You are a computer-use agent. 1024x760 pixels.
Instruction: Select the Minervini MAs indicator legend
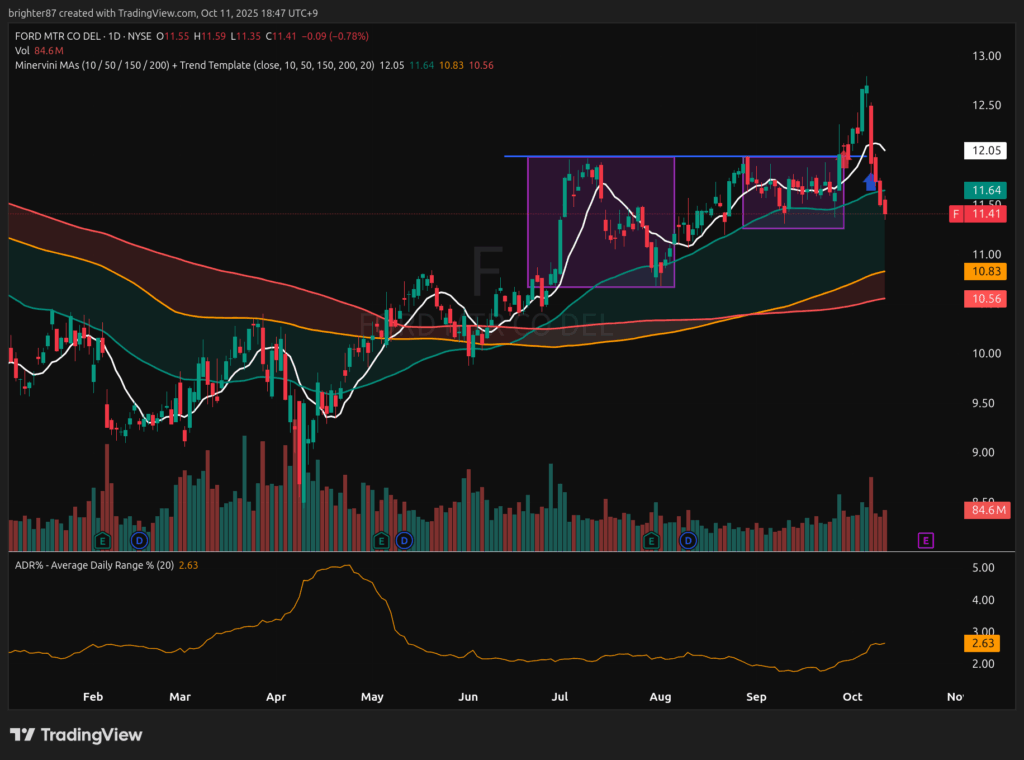190,64
